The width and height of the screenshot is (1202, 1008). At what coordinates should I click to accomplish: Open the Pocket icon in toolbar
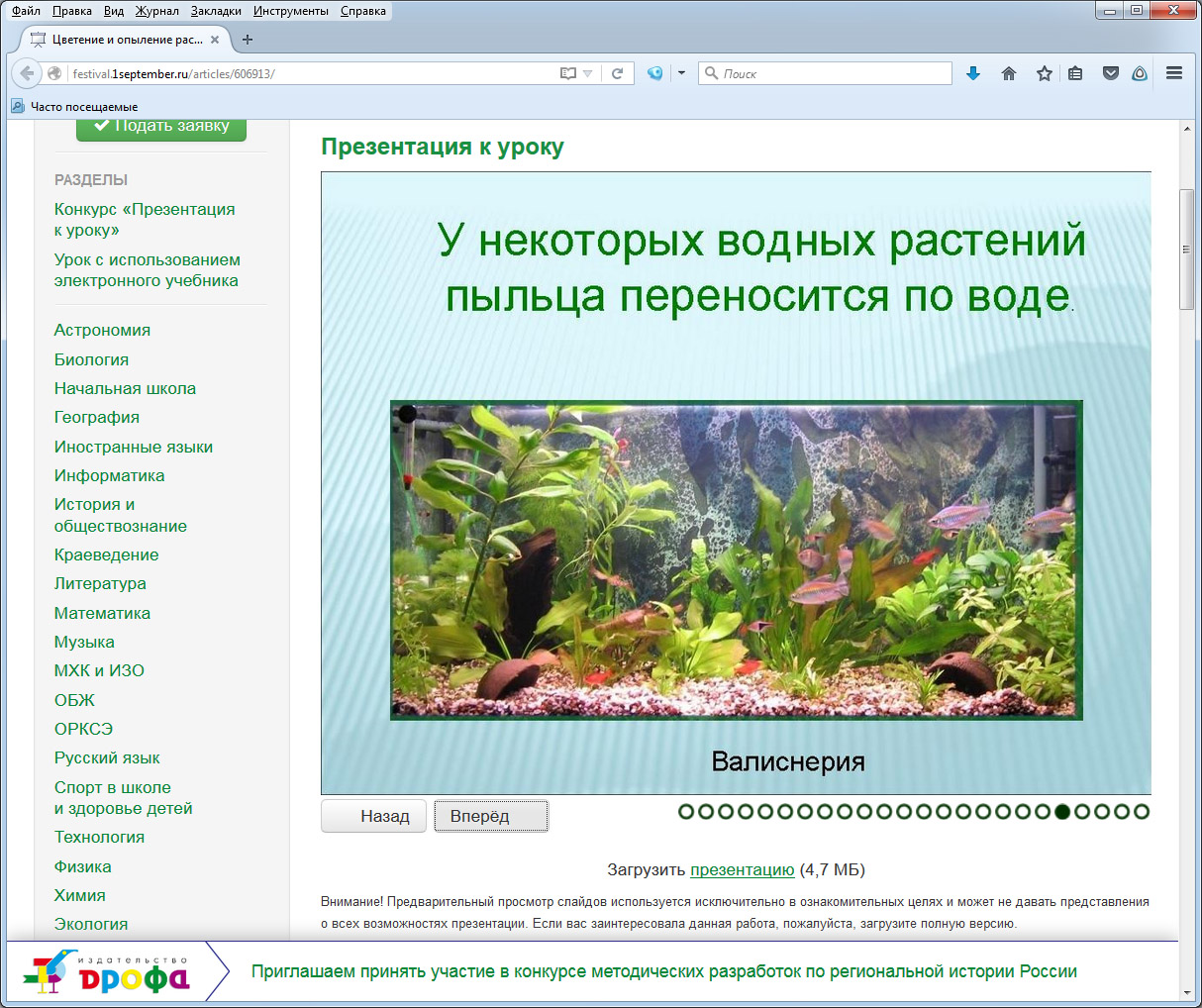(x=1110, y=73)
